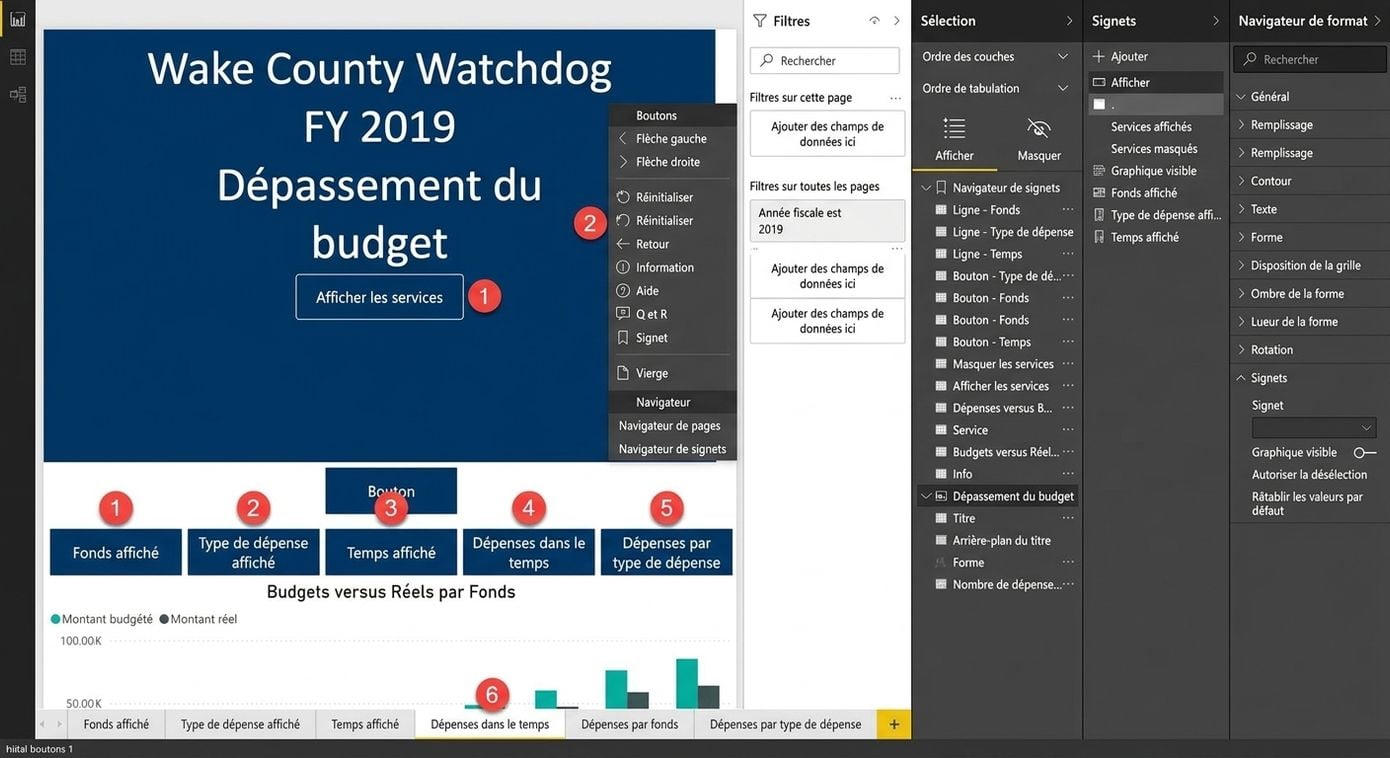Click the Temps affiché button on canvas
This screenshot has height=758, width=1390.
[391, 552]
